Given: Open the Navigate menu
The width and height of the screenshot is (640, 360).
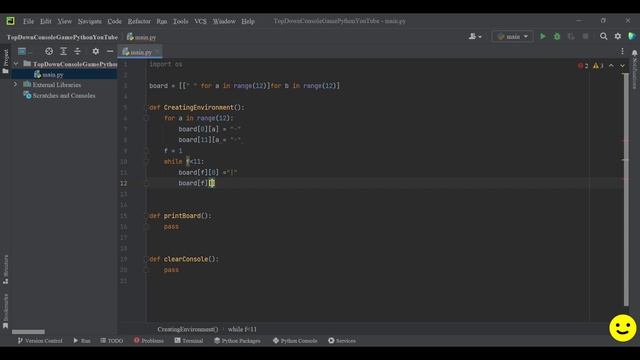Looking at the screenshot, I should (90, 21).
